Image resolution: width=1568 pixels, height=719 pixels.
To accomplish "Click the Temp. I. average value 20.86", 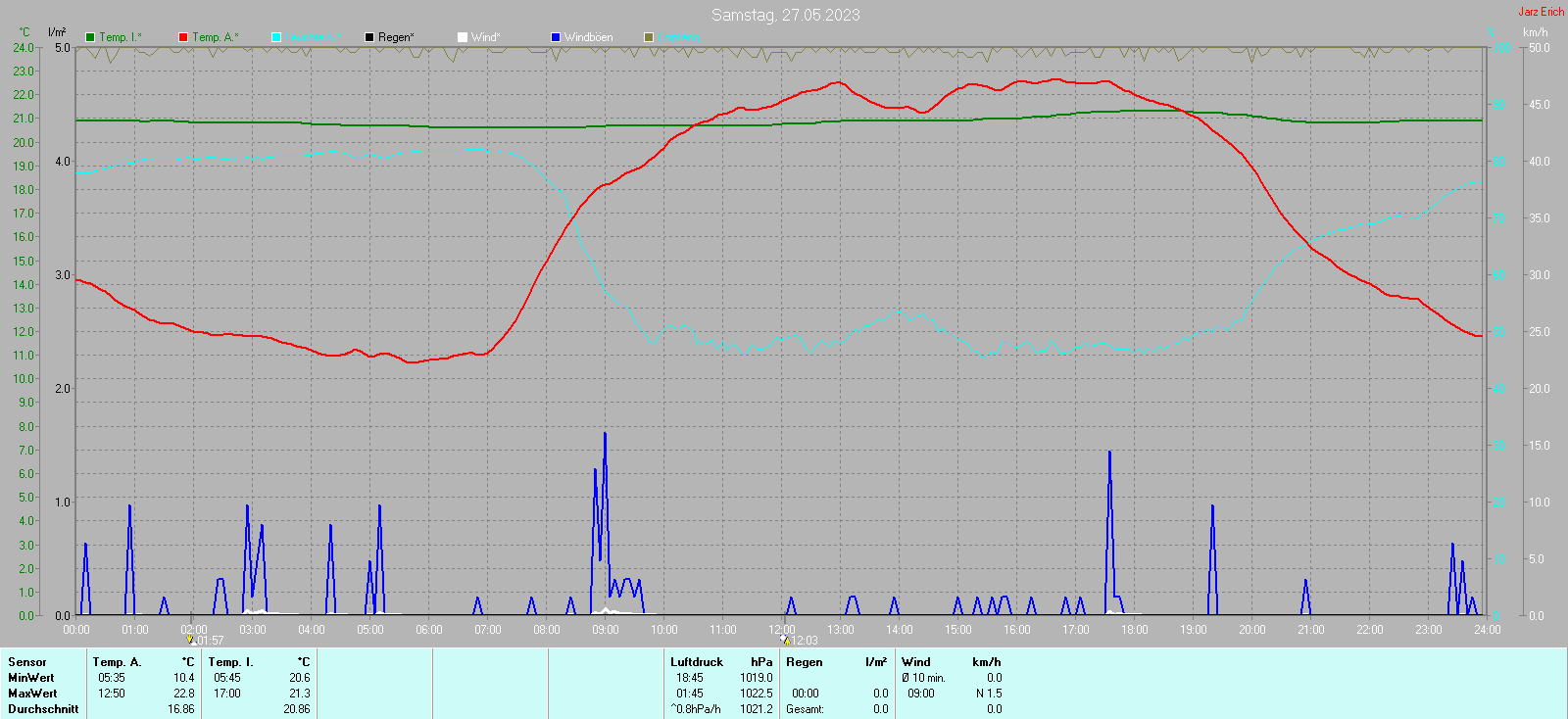I will pos(297,709).
